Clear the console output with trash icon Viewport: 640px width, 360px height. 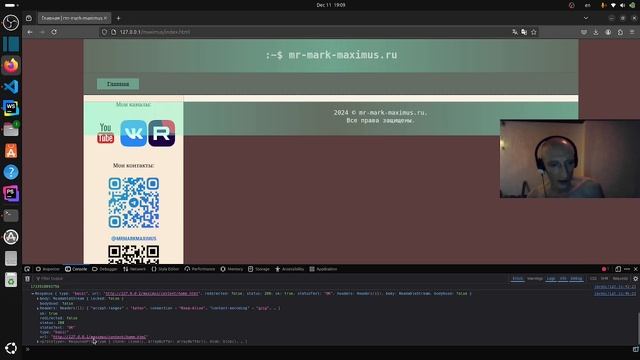[x=27, y=279]
